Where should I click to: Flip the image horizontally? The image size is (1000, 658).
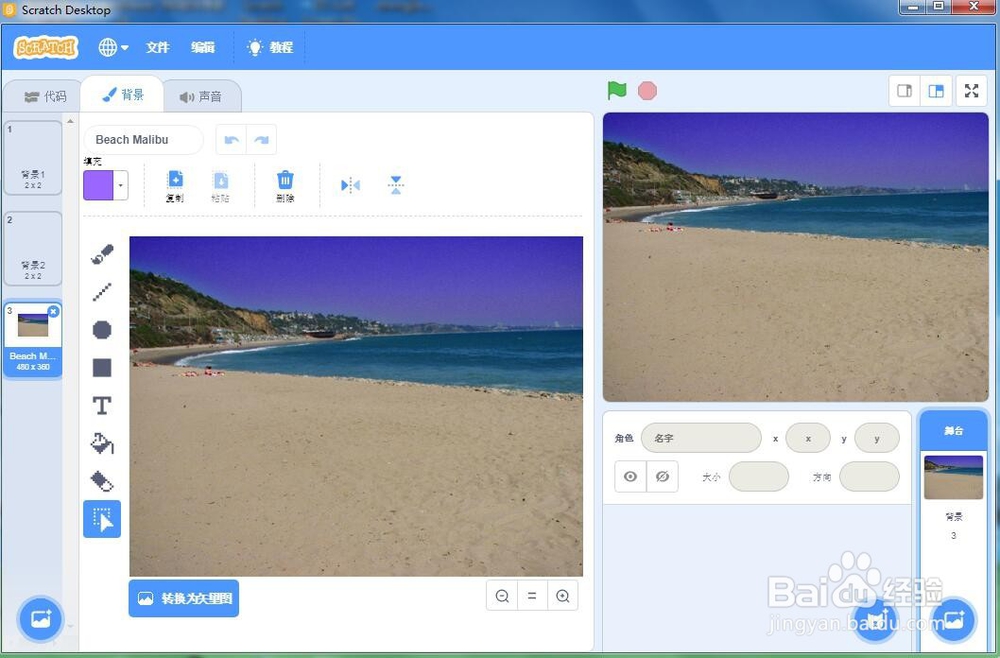(x=350, y=186)
